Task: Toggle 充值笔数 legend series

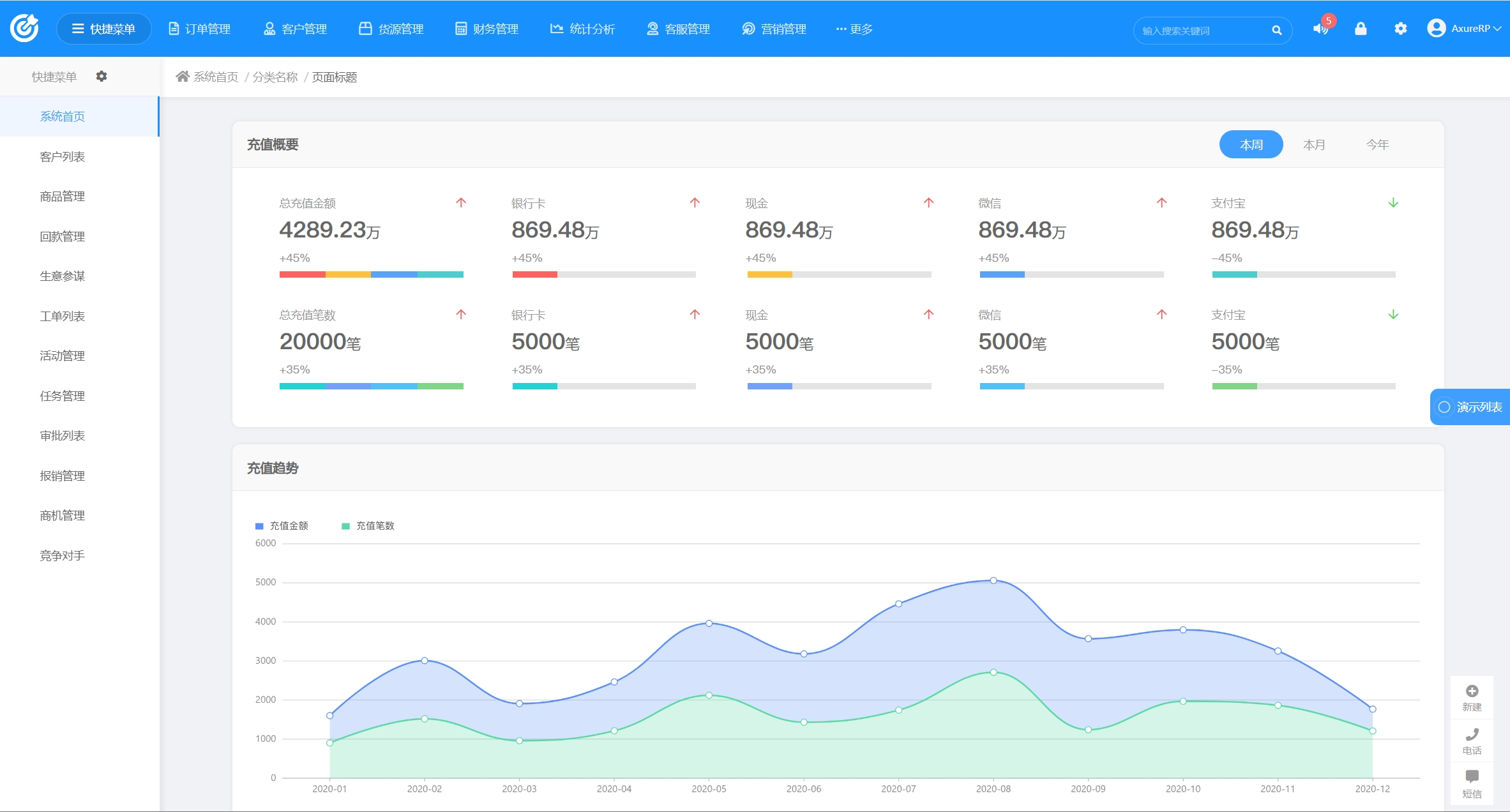Action: 368,525
